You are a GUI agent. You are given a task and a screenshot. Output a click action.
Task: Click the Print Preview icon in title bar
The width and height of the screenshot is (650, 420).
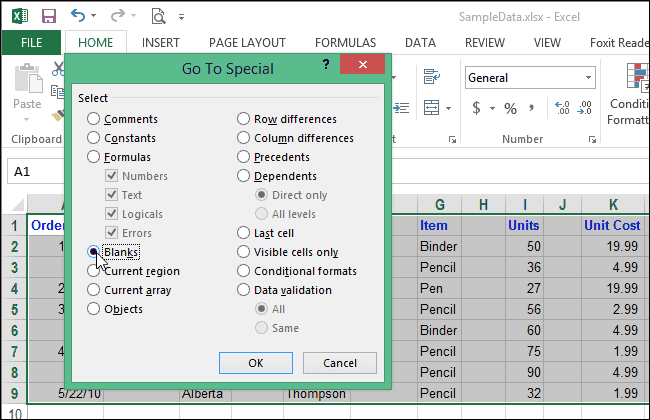158,16
